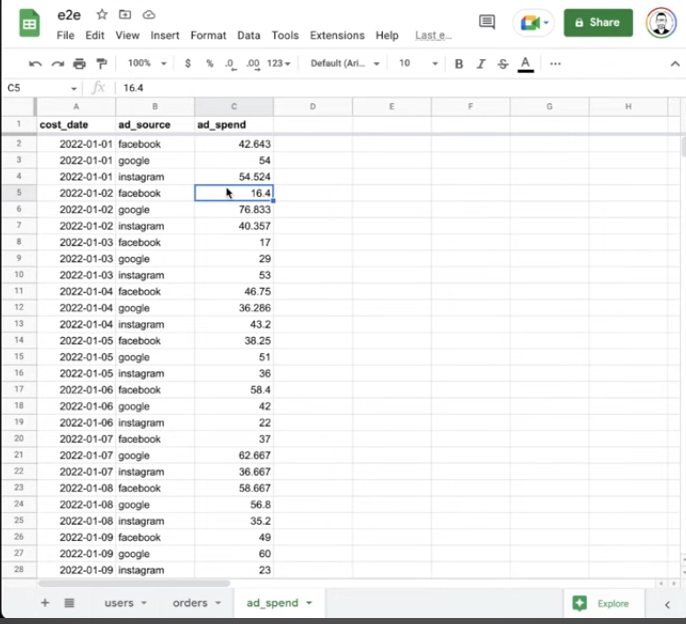Open the File menu
686x624 pixels.
[65, 35]
